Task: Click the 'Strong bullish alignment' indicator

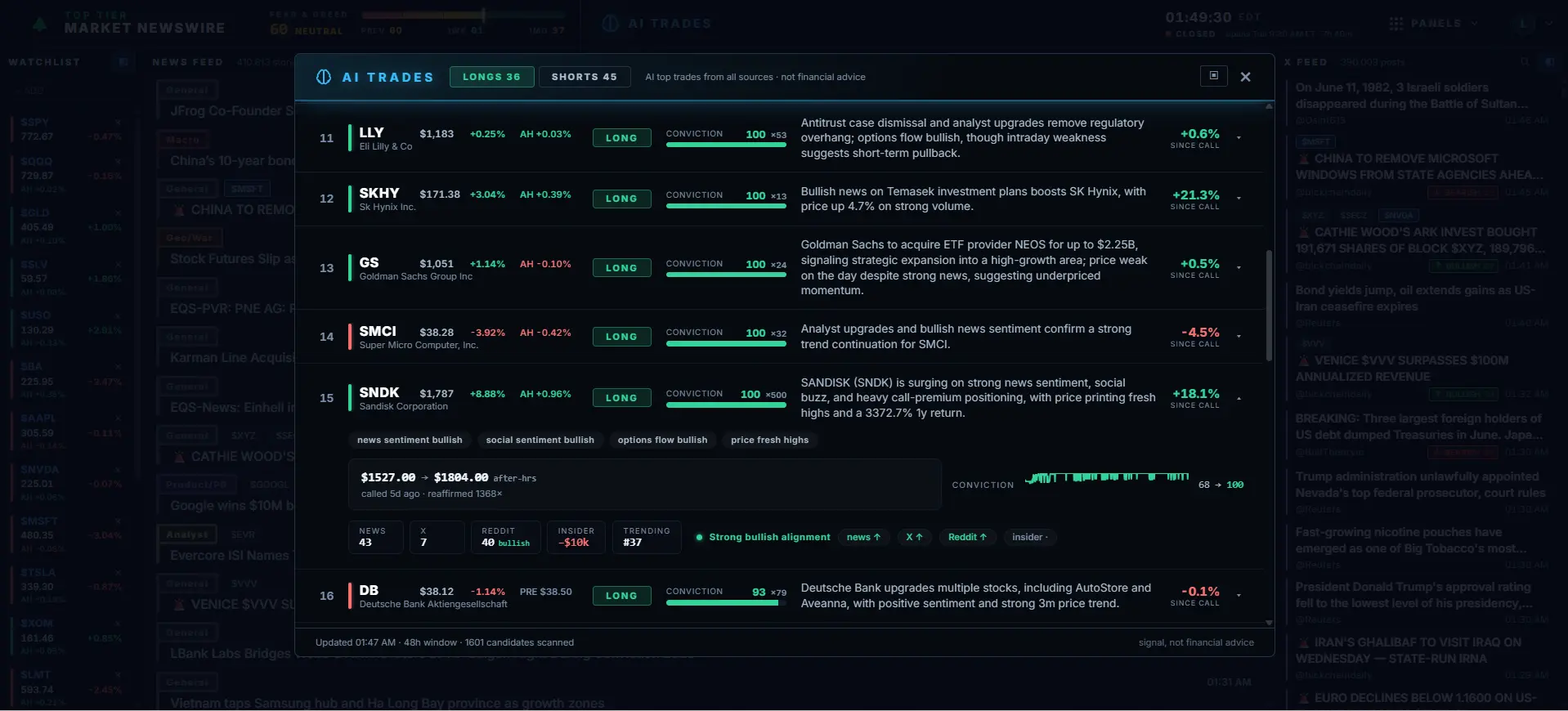Action: pos(763,537)
